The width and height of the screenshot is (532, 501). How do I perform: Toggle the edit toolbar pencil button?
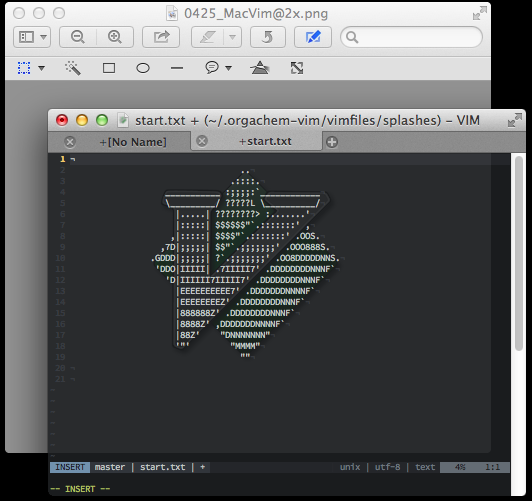coord(313,37)
